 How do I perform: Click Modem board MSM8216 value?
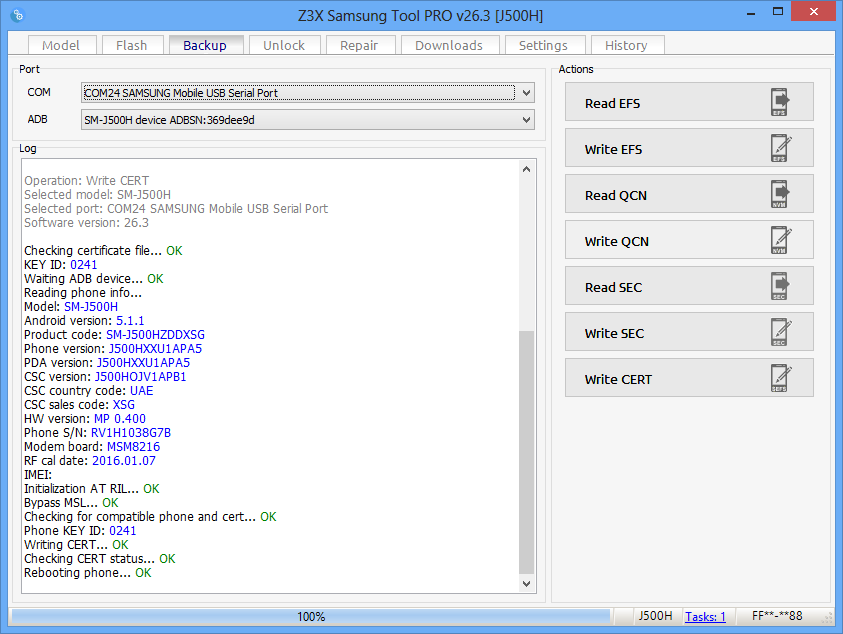coord(133,446)
